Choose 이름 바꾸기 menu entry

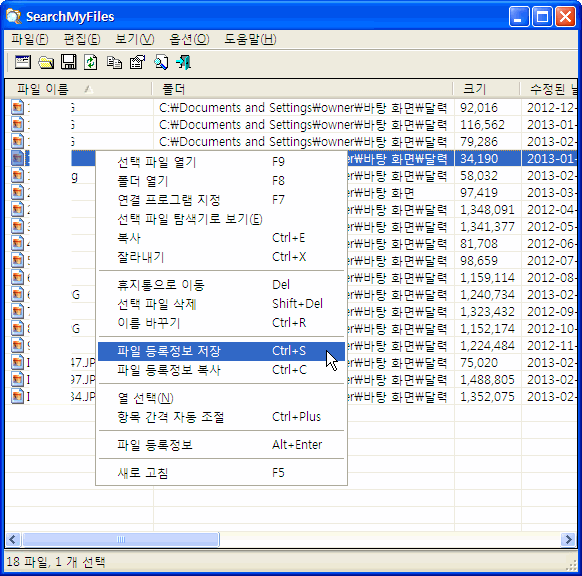click(x=222, y=323)
